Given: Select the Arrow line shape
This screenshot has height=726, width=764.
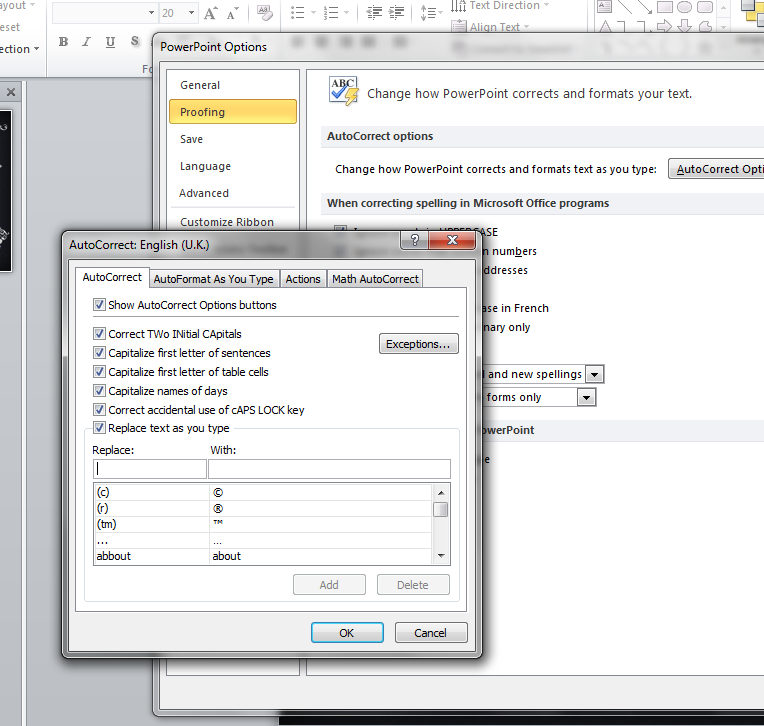Looking at the screenshot, I should click(644, 6).
